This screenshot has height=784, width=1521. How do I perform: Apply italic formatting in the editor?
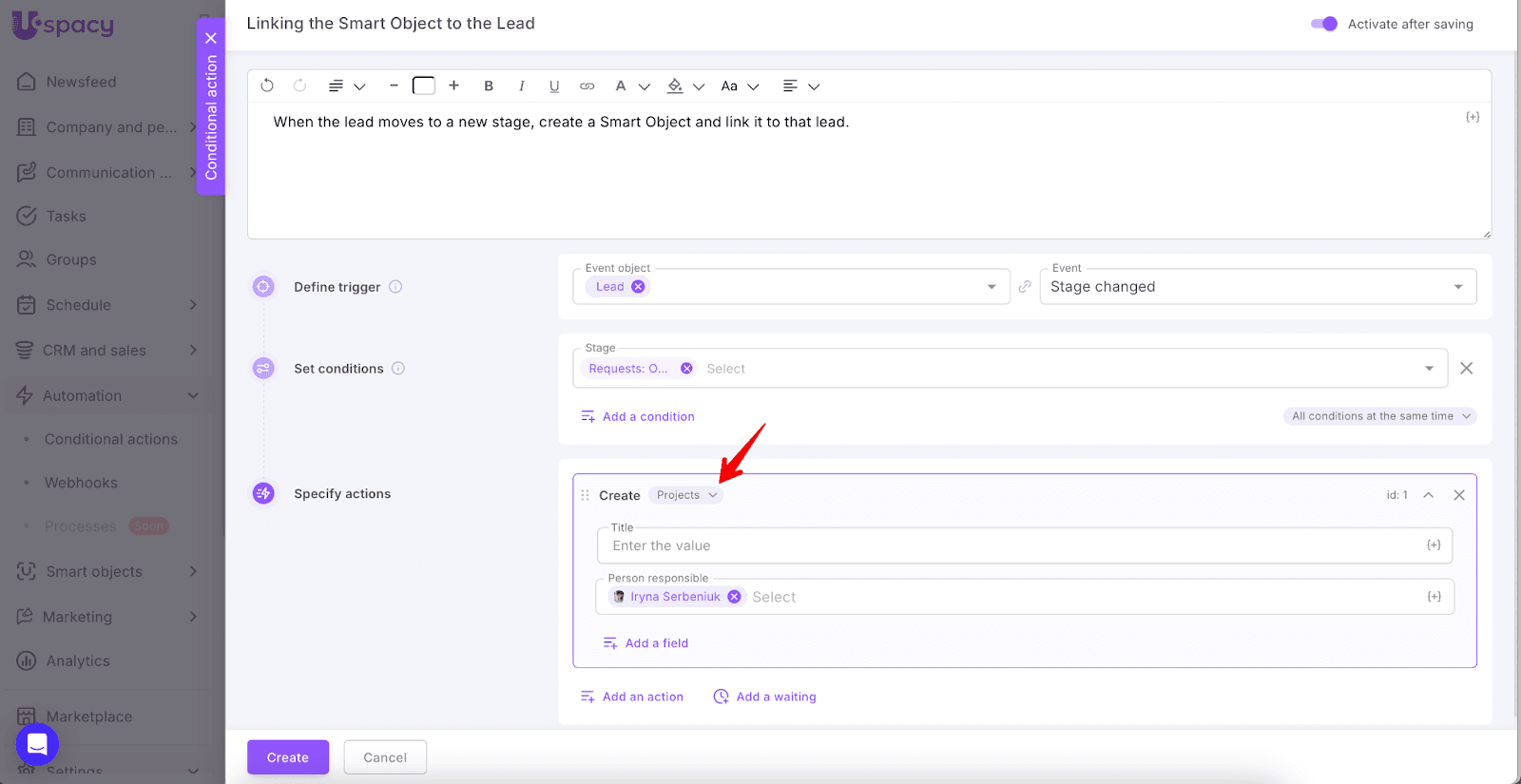[521, 86]
